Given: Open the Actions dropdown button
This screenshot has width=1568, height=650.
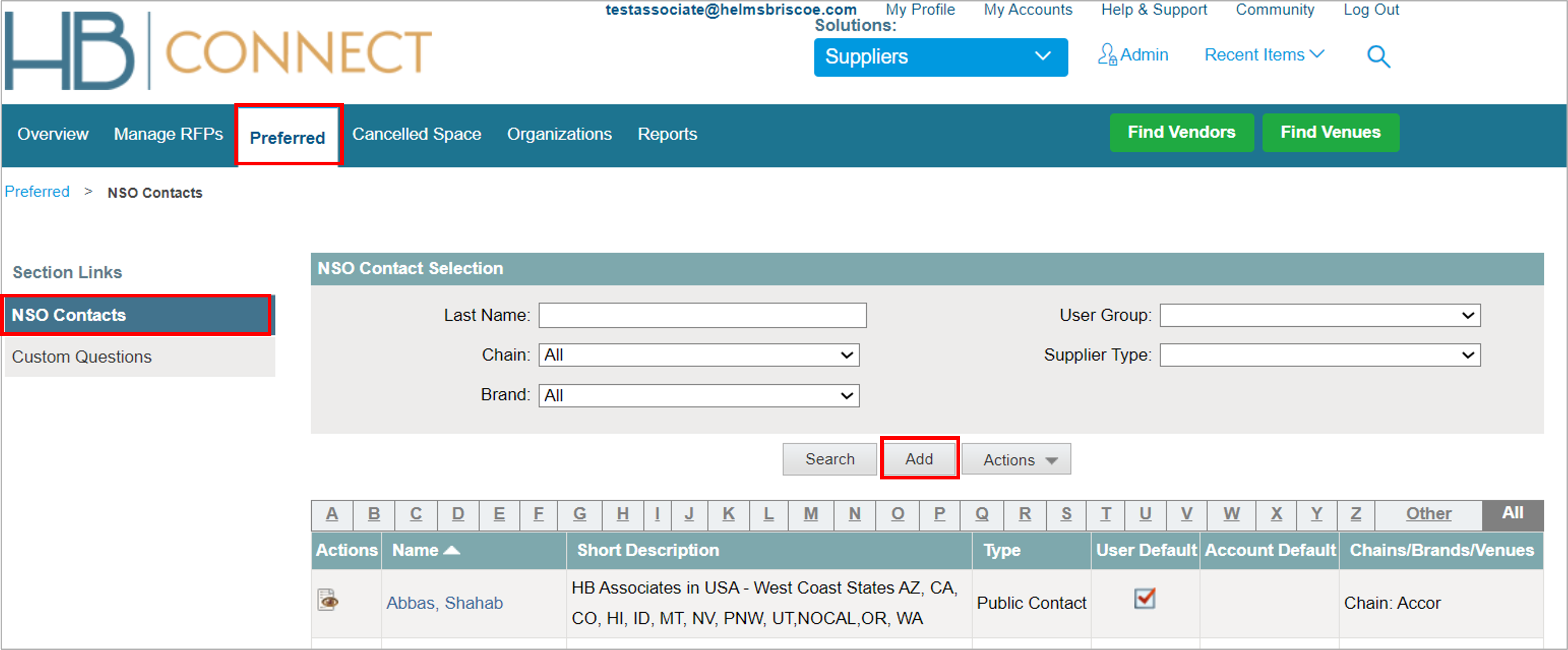Looking at the screenshot, I should click(x=1016, y=459).
